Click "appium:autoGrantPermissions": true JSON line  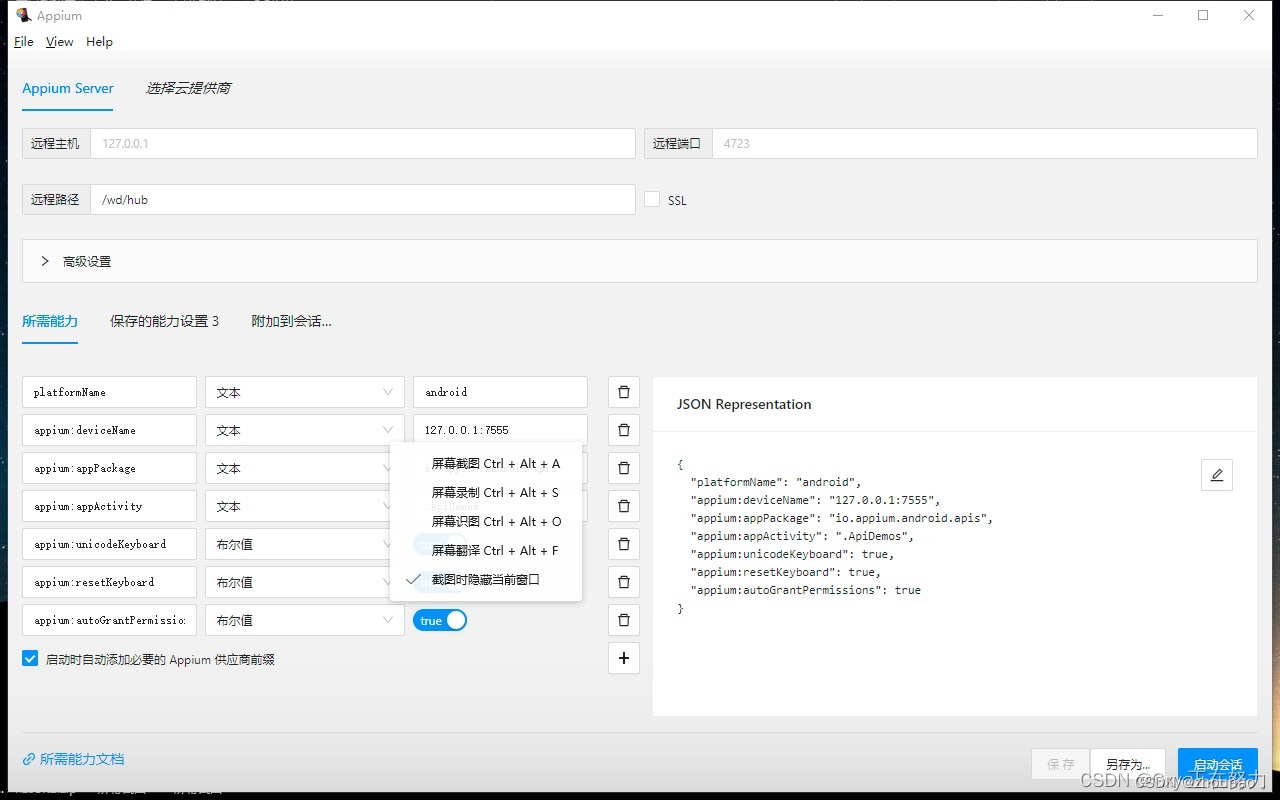tap(806, 590)
